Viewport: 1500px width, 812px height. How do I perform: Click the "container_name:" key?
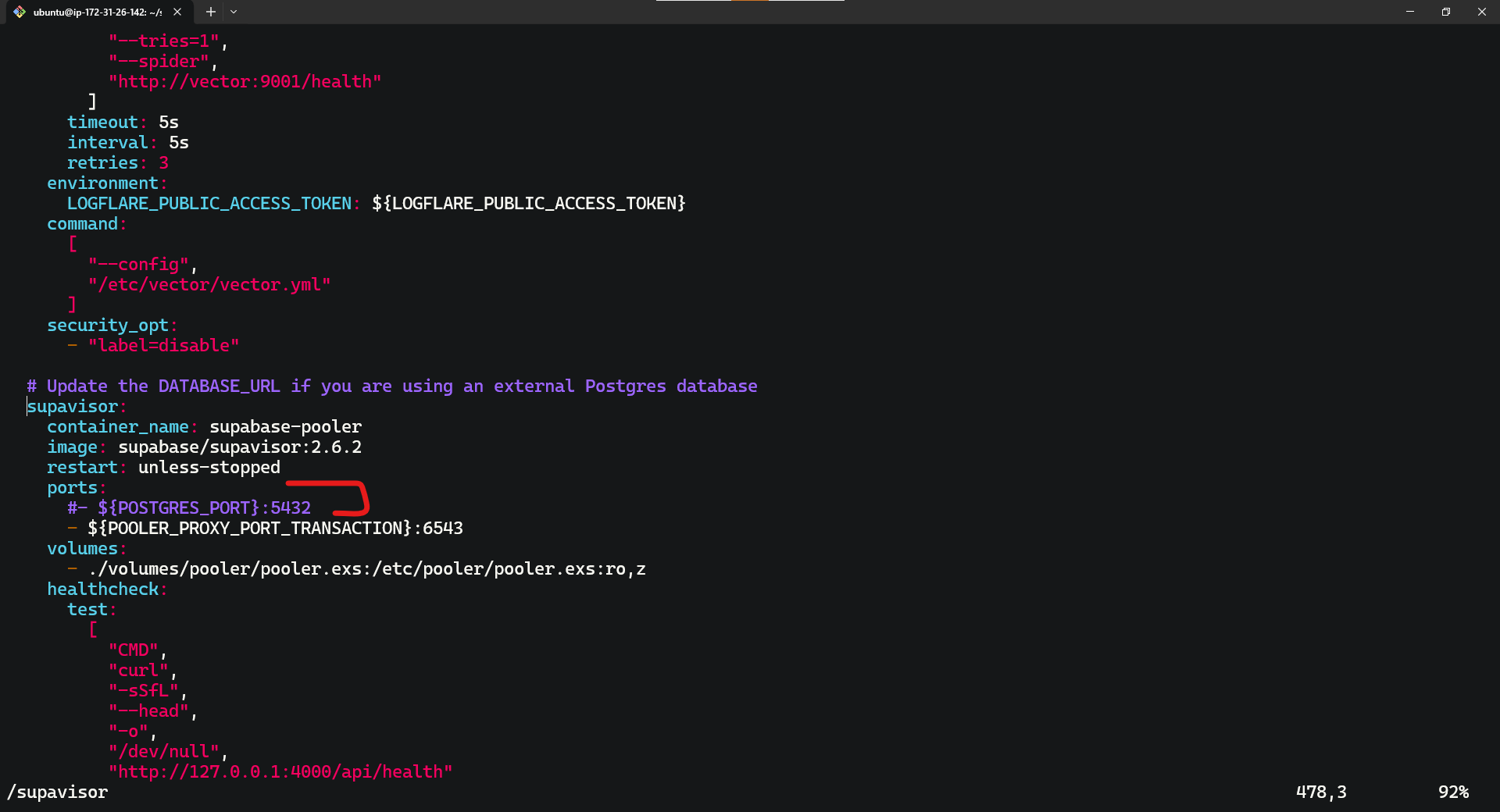click(123, 427)
